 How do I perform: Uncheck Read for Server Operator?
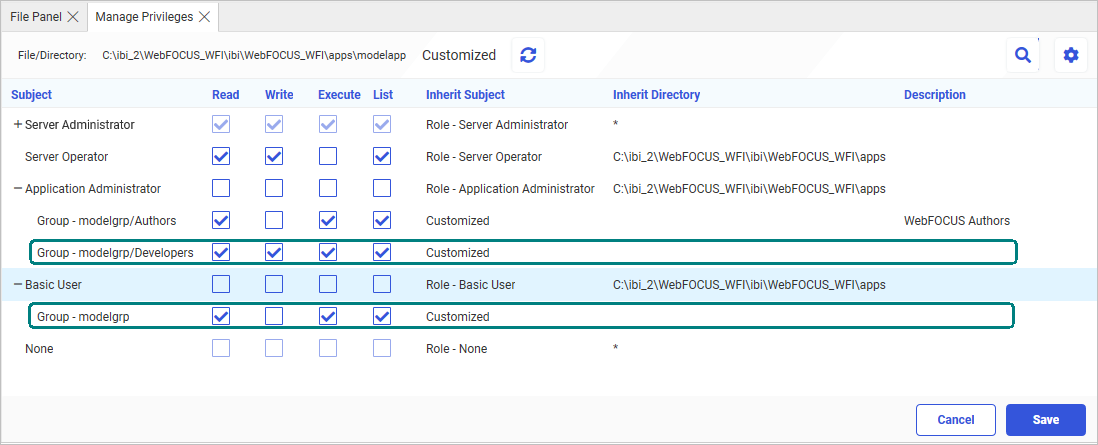coord(221,156)
